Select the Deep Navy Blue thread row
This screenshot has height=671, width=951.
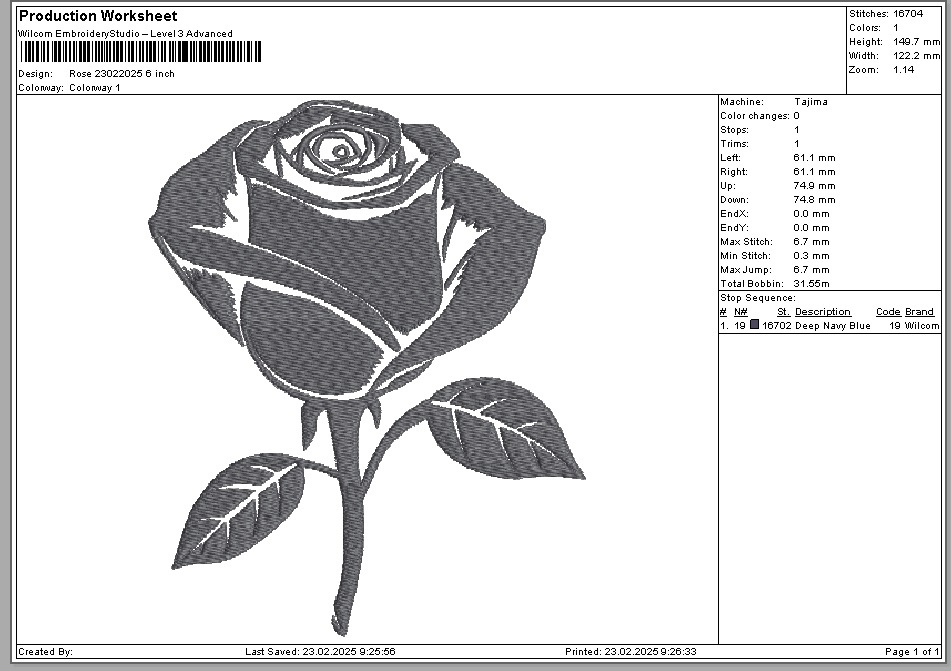coord(828,326)
